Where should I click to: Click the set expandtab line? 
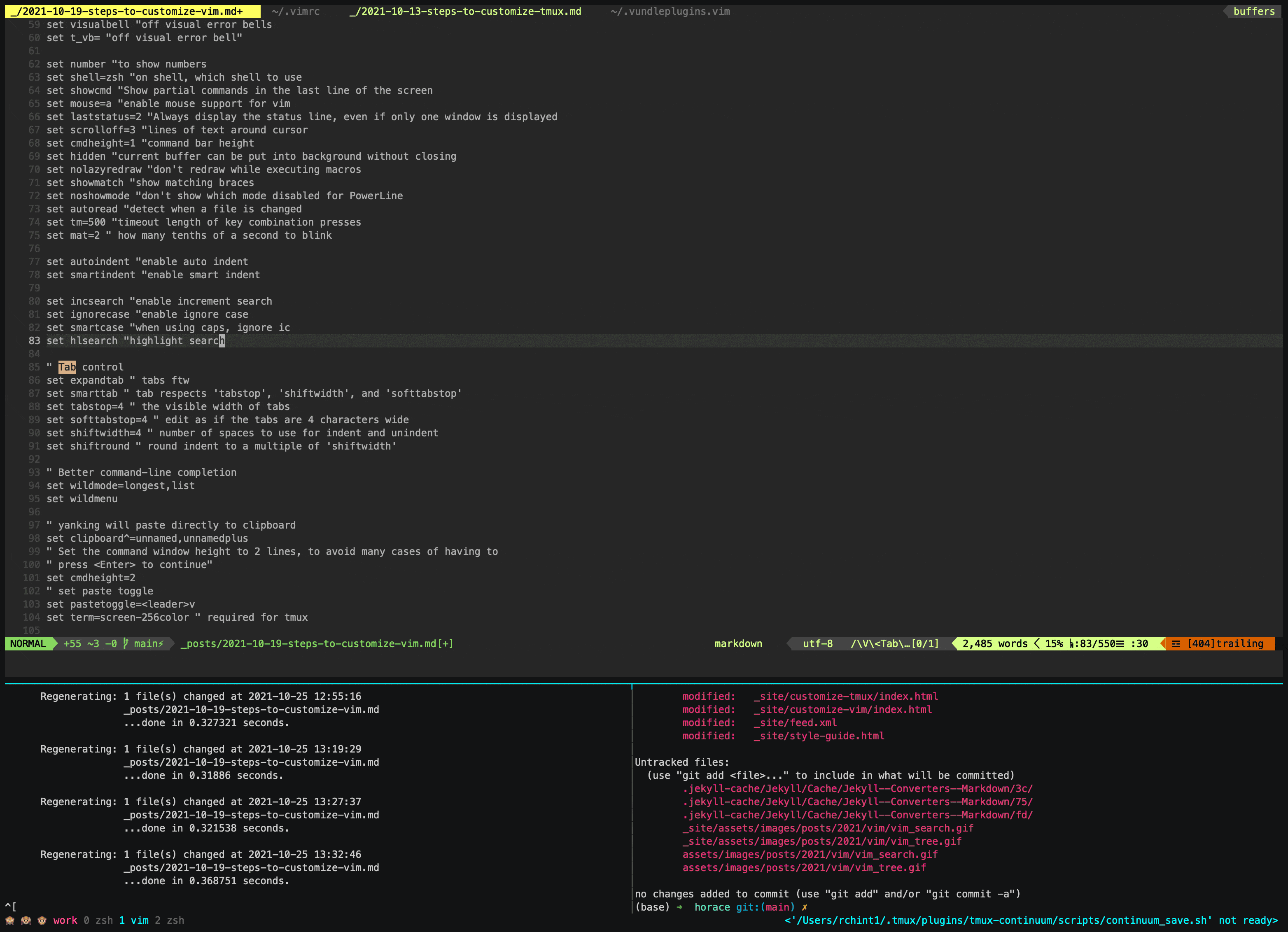coord(118,380)
